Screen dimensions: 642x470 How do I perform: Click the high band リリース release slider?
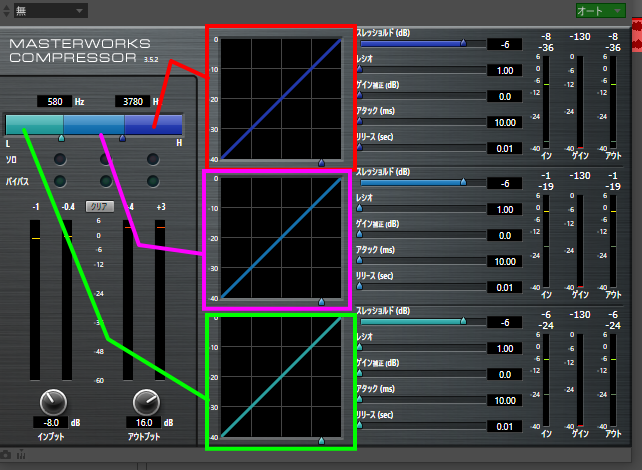point(423,148)
